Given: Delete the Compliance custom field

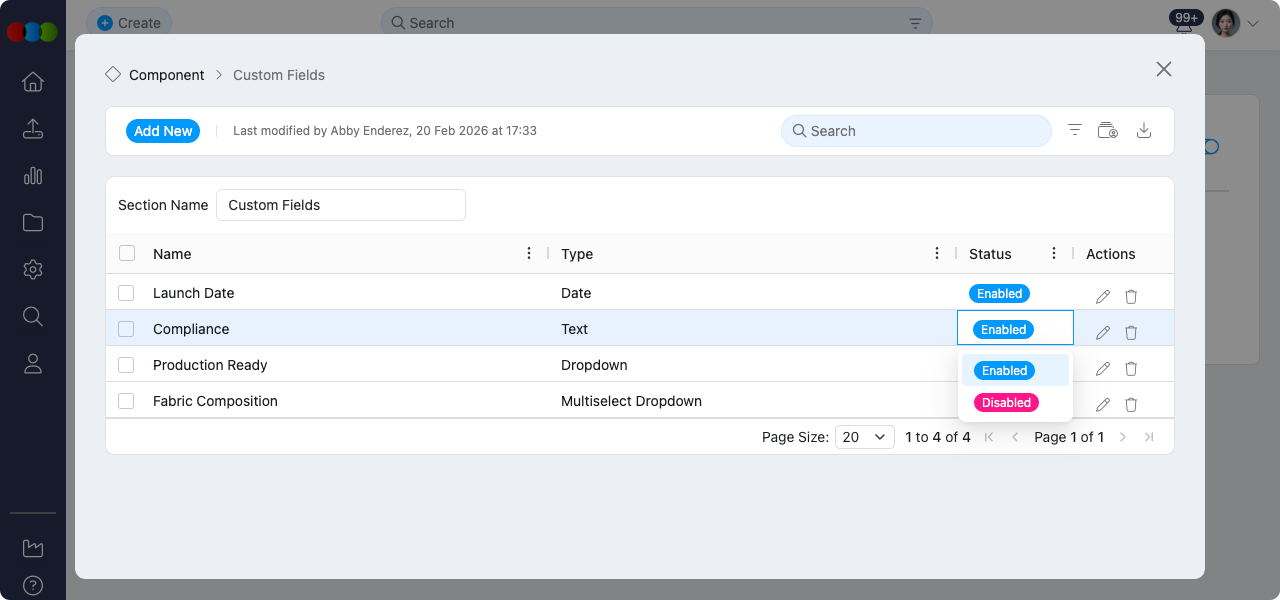Looking at the screenshot, I should 1131,333.
